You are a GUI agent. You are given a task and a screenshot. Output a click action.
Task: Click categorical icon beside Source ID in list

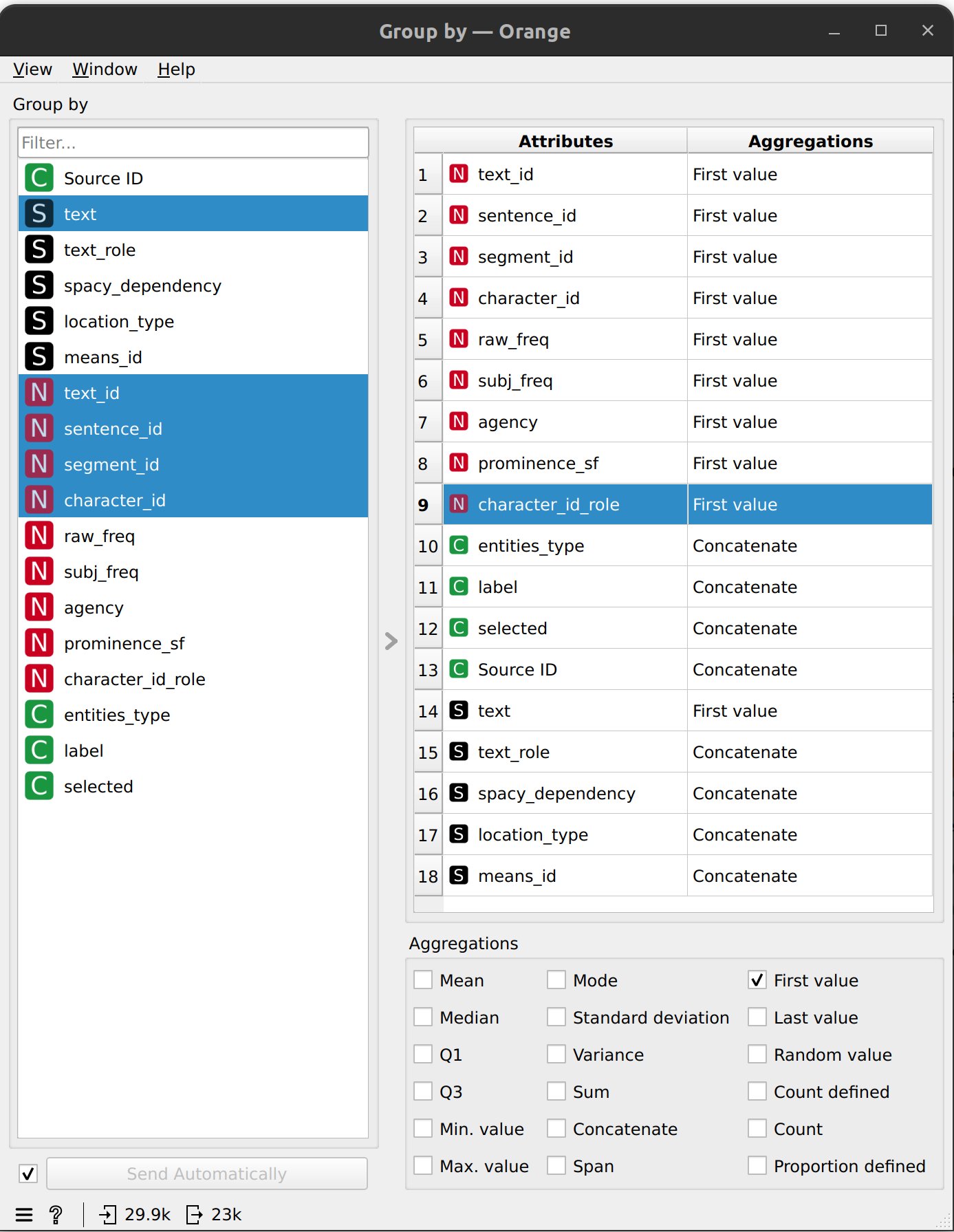[39, 178]
